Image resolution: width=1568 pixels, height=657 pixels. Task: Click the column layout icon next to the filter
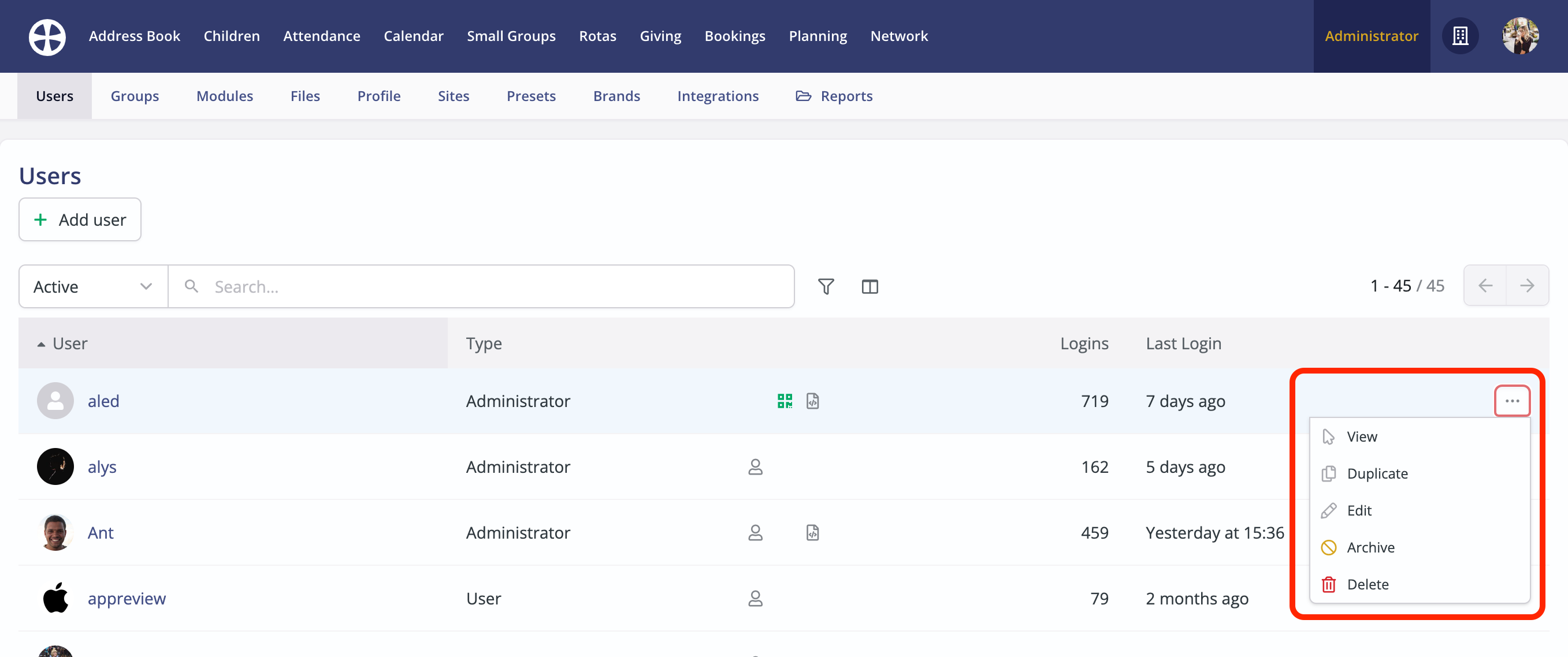[870, 286]
